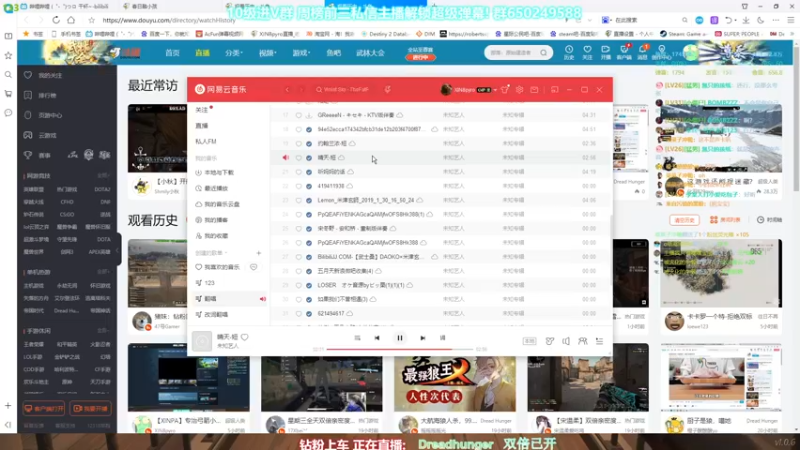The height and width of the screenshot is (450, 800).
Task: Open 排行榜 in Douyu left sidebar
Action: point(41,95)
